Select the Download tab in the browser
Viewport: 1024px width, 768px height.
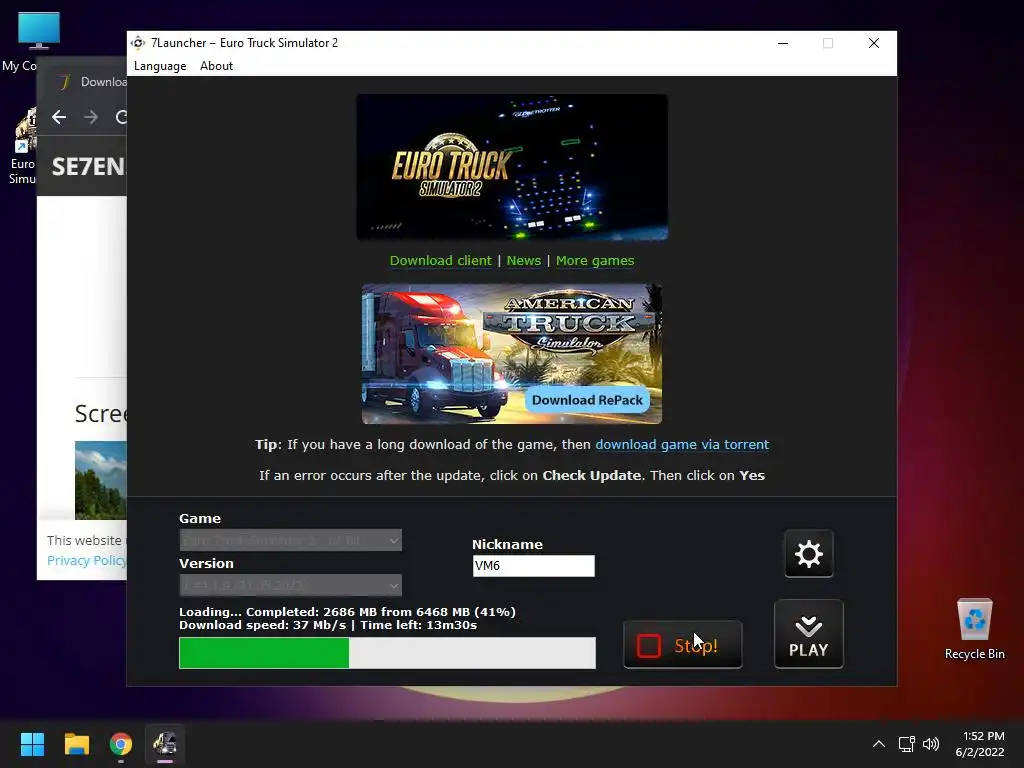pyautogui.click(x=88, y=82)
